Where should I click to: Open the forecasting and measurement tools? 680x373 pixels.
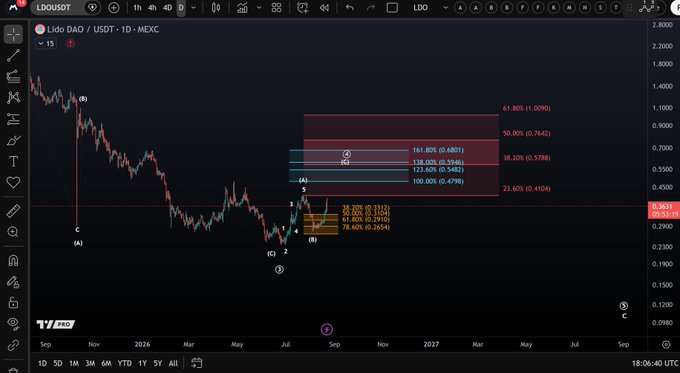13,119
